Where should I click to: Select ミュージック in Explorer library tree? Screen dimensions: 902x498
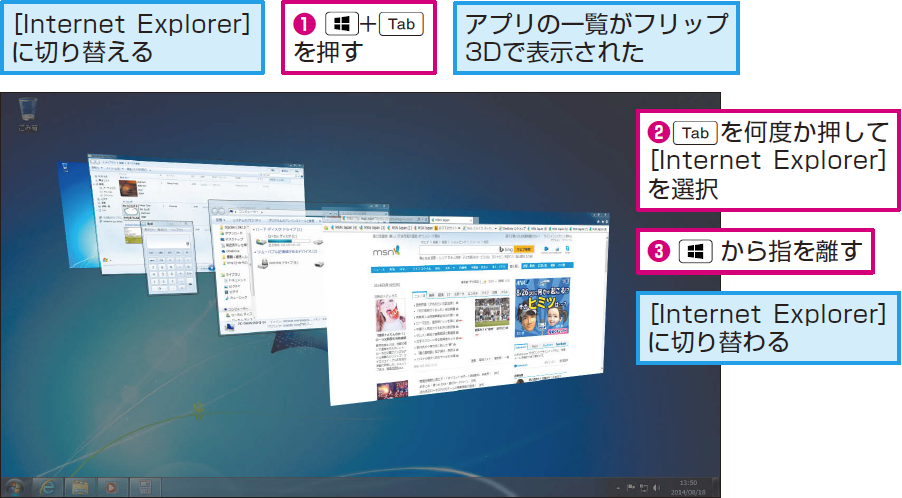[x=237, y=297]
